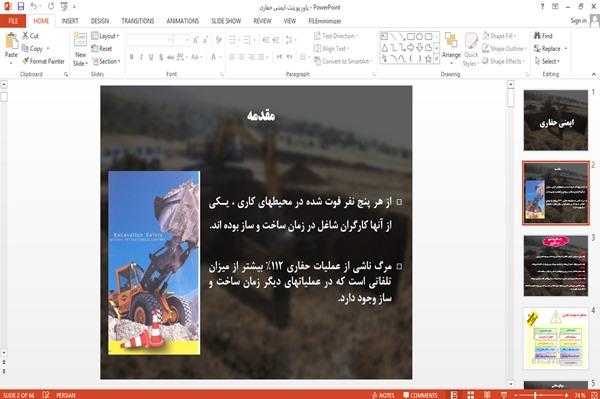Screen dimensions: 600x399
Task: Open the font name combo box
Action: (x=150, y=40)
